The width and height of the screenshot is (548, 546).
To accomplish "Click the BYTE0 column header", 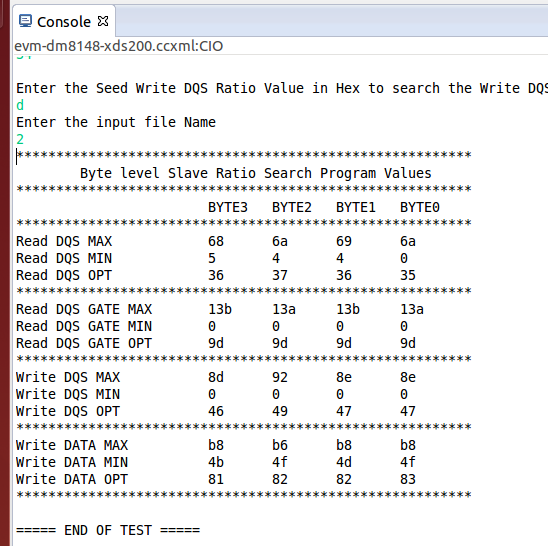I will tap(419, 207).
